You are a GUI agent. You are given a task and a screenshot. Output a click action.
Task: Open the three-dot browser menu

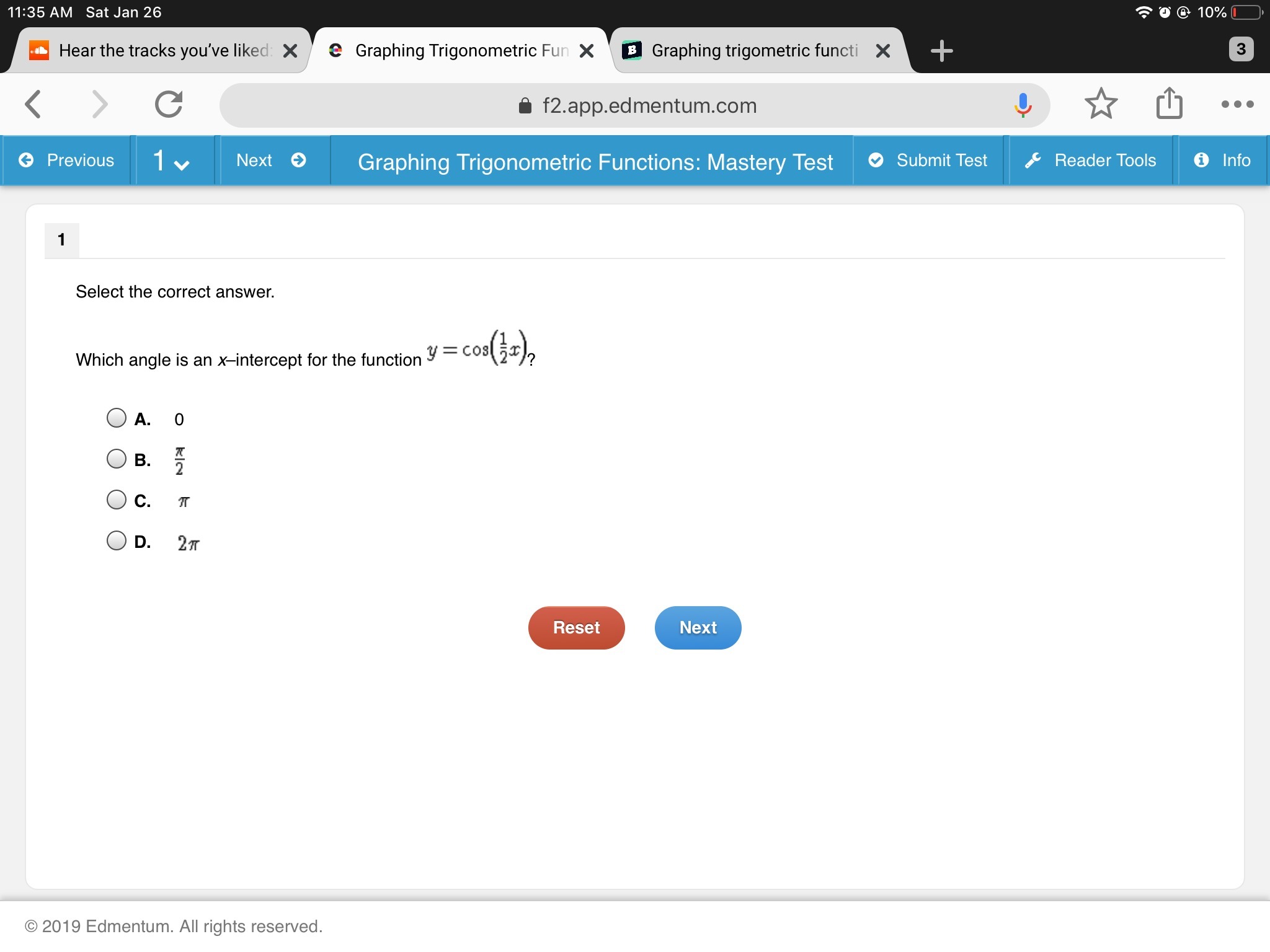pos(1237,104)
